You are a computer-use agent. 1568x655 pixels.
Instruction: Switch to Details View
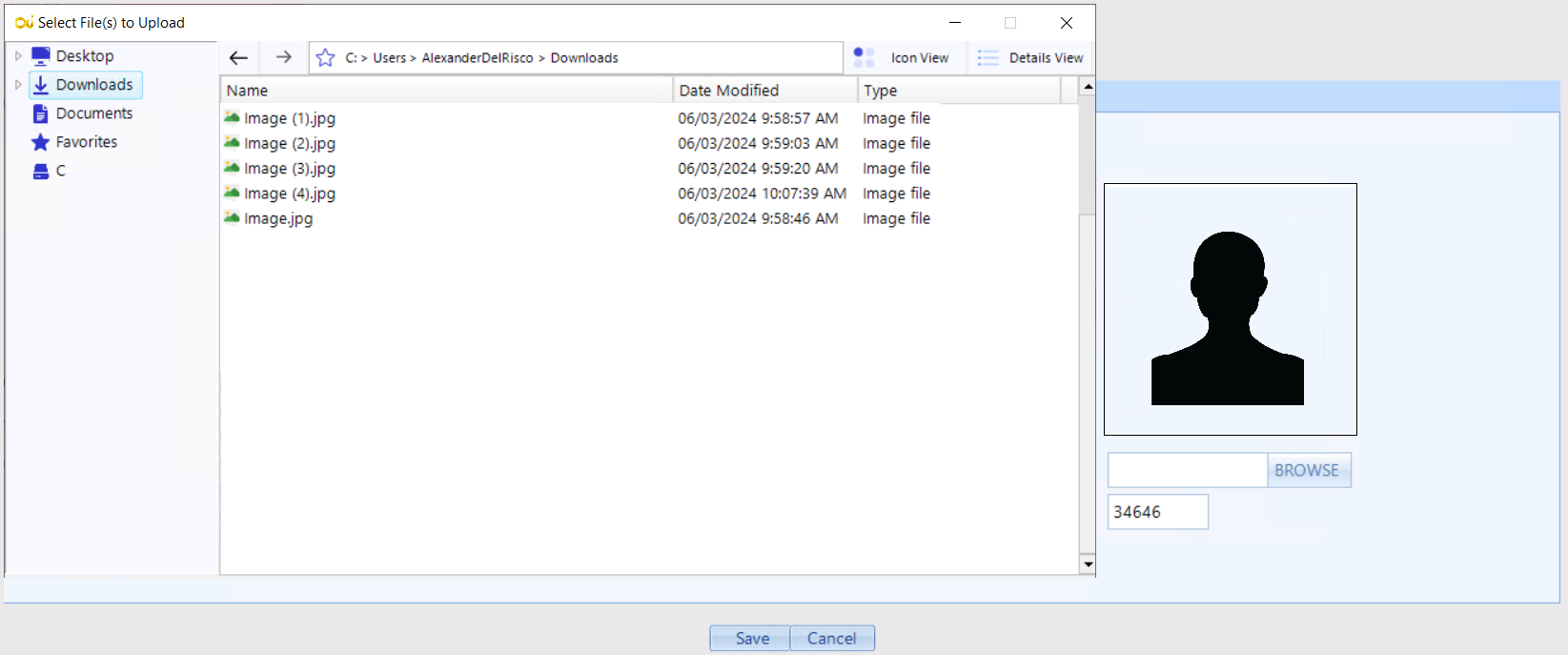[1030, 58]
